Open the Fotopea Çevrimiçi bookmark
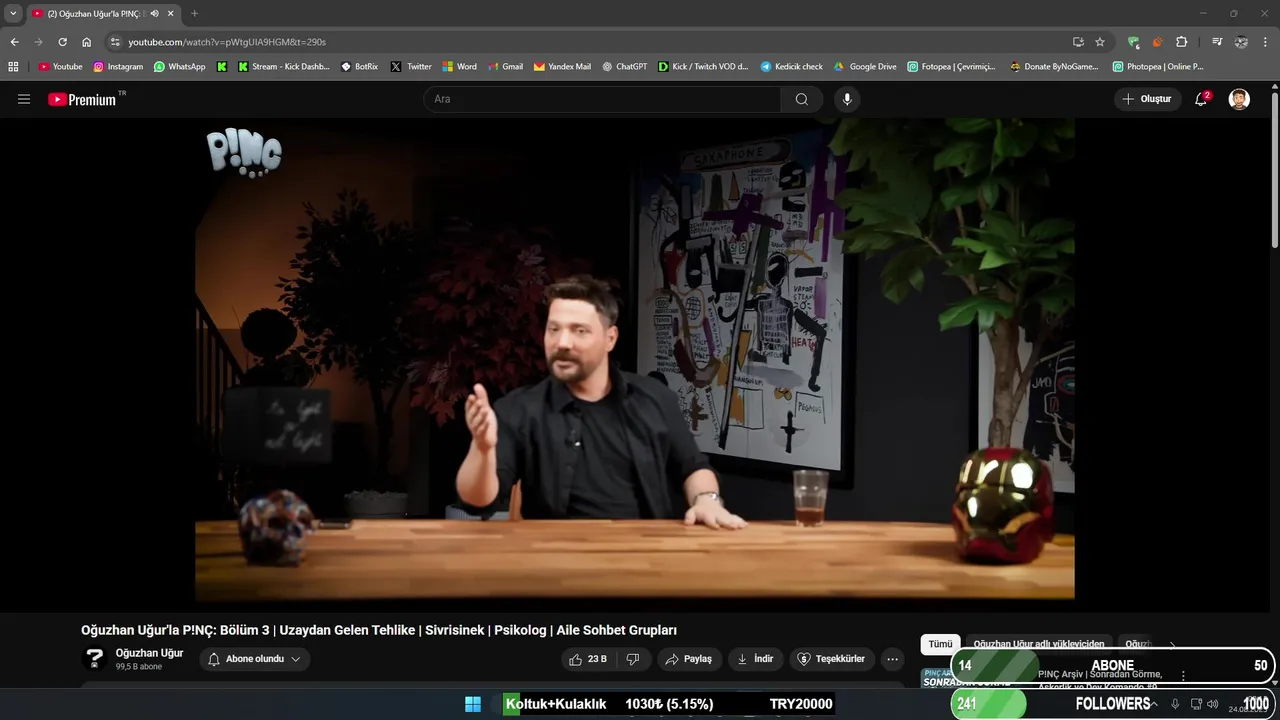This screenshot has height=720, width=1280. (951, 66)
